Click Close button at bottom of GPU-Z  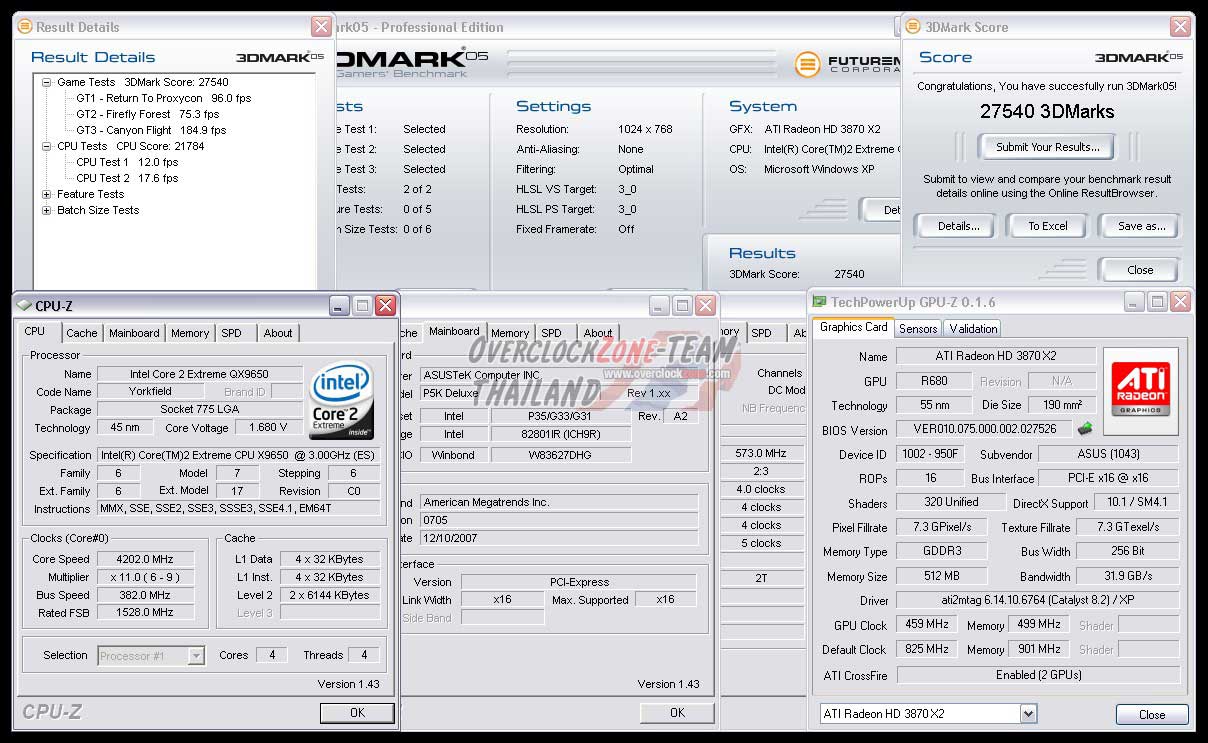point(1152,714)
